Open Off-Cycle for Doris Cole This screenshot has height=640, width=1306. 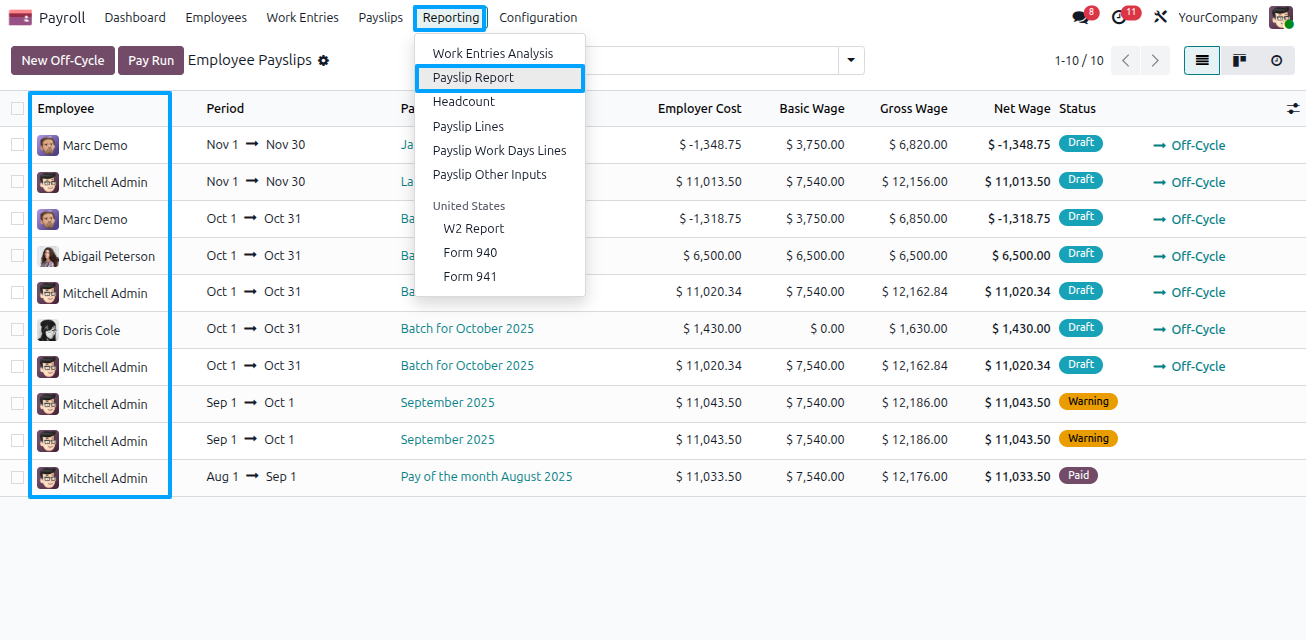[1189, 329]
